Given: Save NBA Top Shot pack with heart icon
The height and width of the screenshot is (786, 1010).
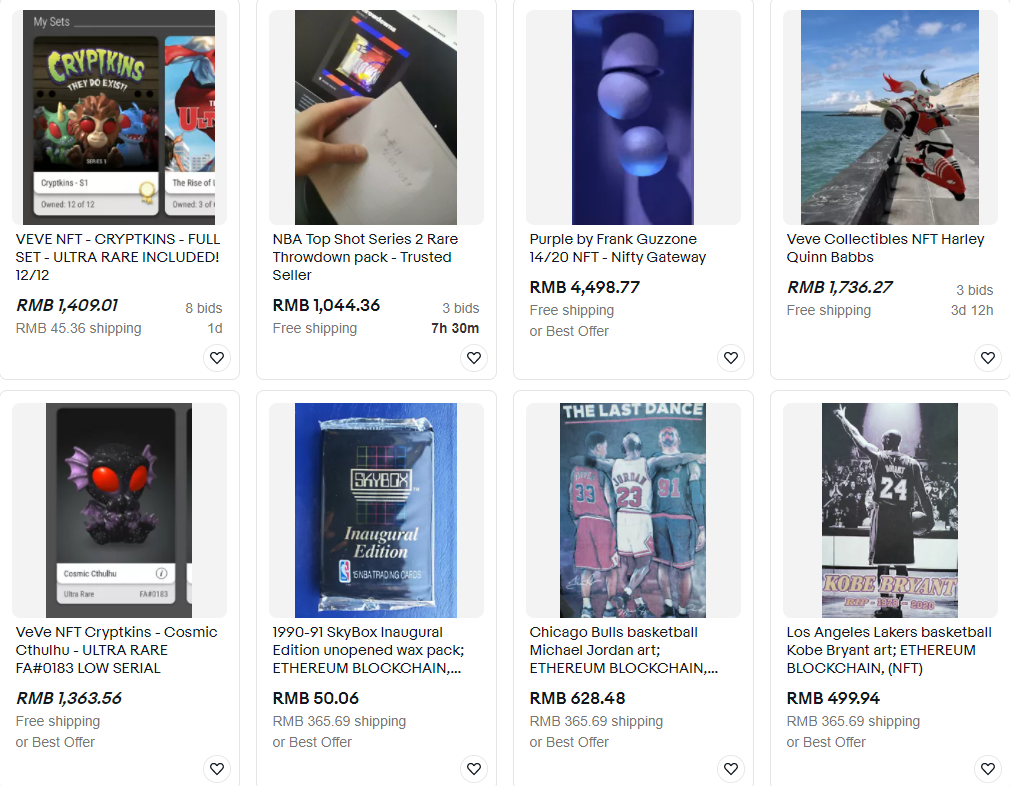Looking at the screenshot, I should tap(474, 358).
